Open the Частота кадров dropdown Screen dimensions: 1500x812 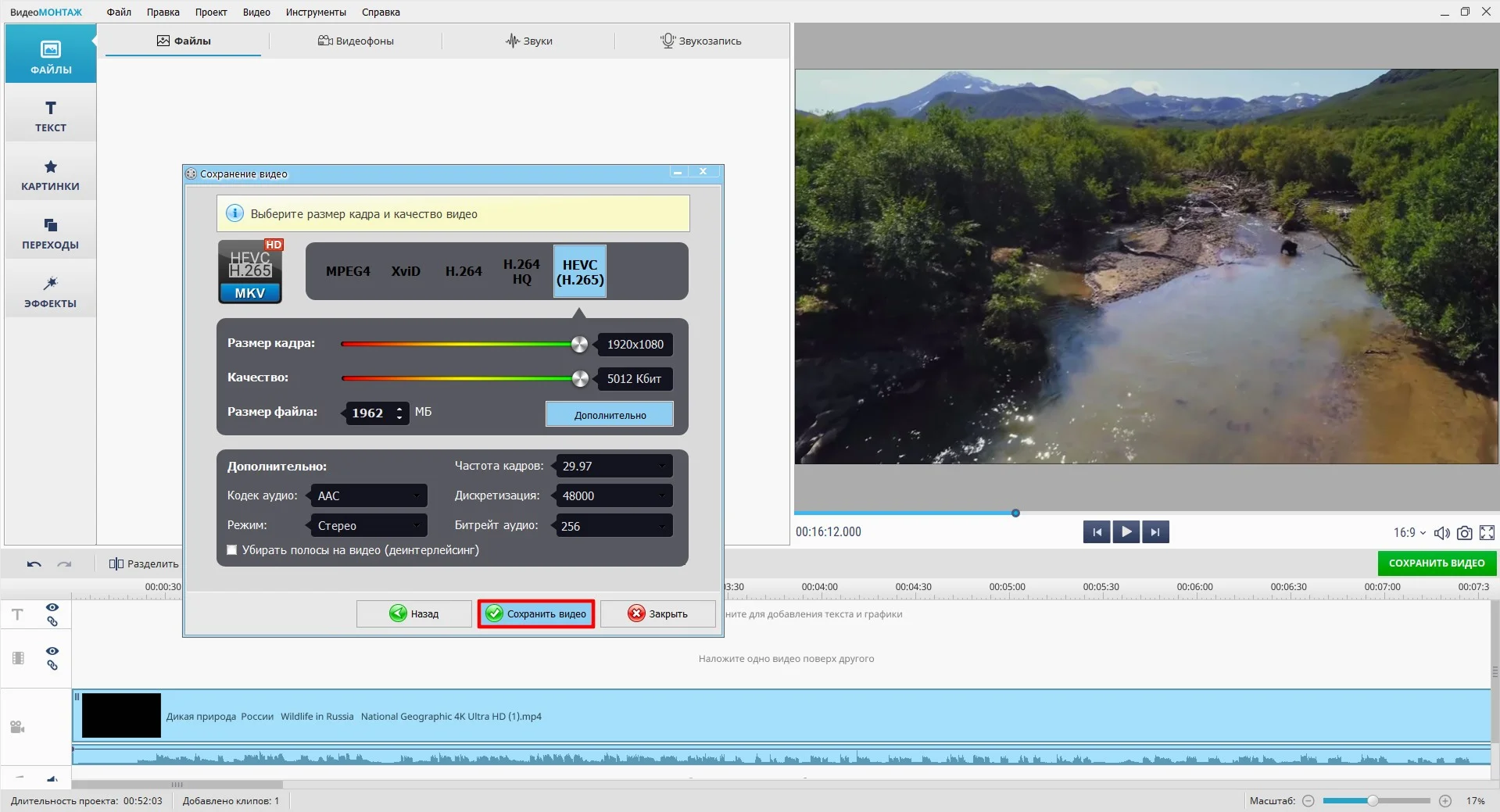coord(614,466)
